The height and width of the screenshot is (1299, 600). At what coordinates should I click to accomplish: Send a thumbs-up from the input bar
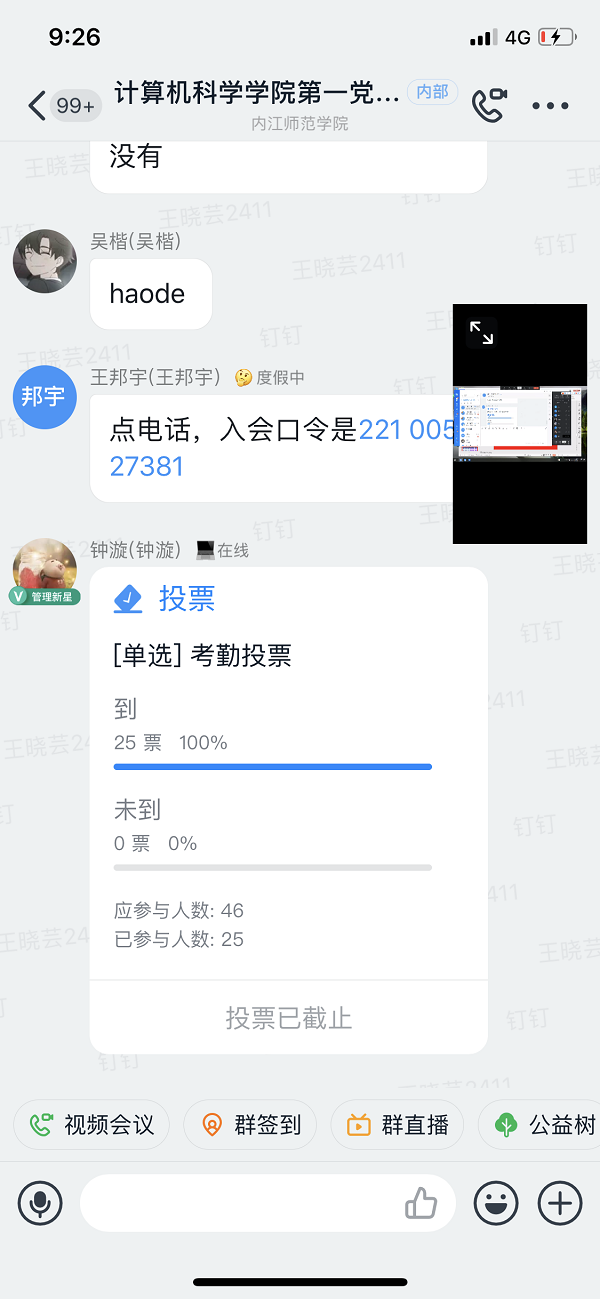coord(421,1203)
